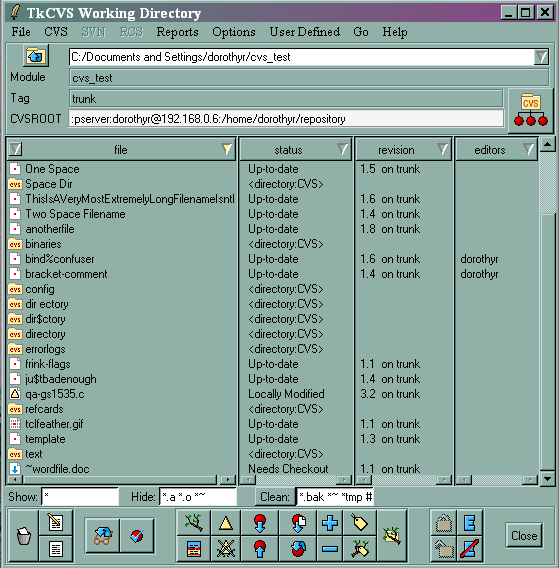Open the editors column dropdown triangle

pyautogui.click(x=529, y=149)
